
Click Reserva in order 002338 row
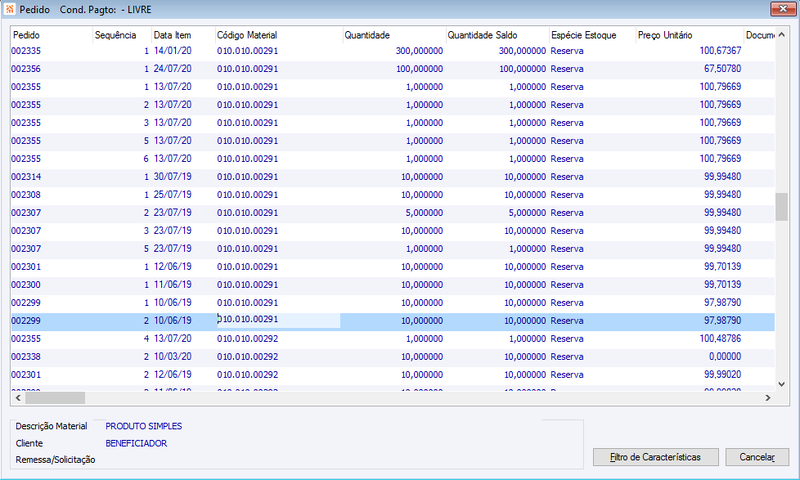pyautogui.click(x=567, y=357)
